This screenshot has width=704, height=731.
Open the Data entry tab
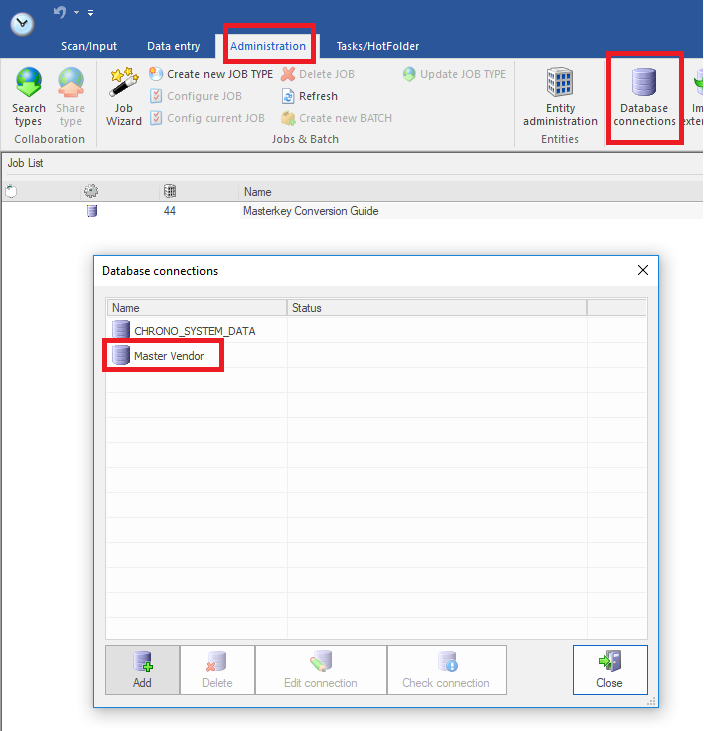(173, 46)
